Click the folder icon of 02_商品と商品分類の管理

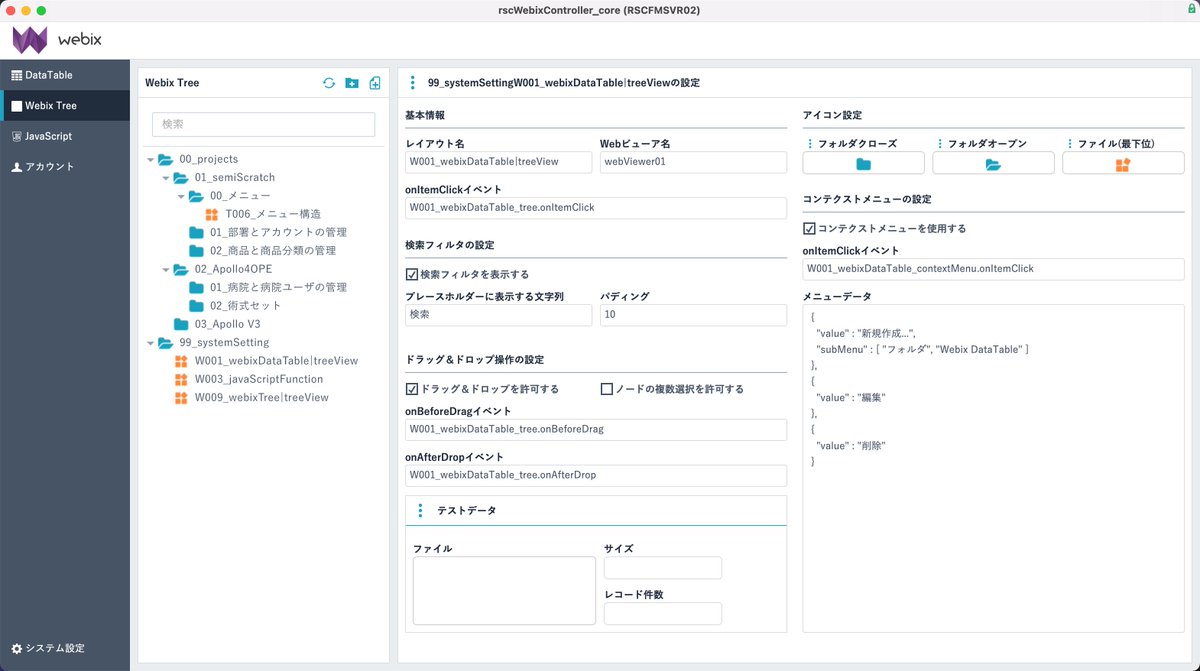pyautogui.click(x=197, y=251)
